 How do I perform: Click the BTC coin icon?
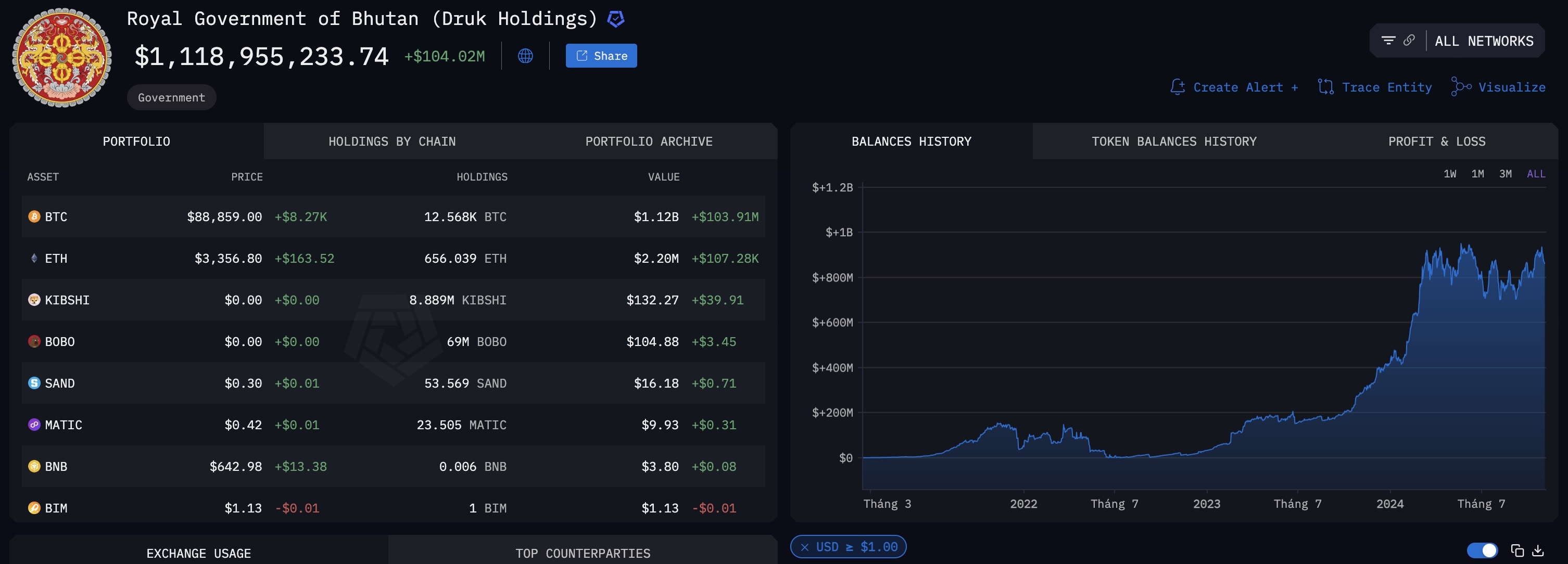(x=34, y=216)
